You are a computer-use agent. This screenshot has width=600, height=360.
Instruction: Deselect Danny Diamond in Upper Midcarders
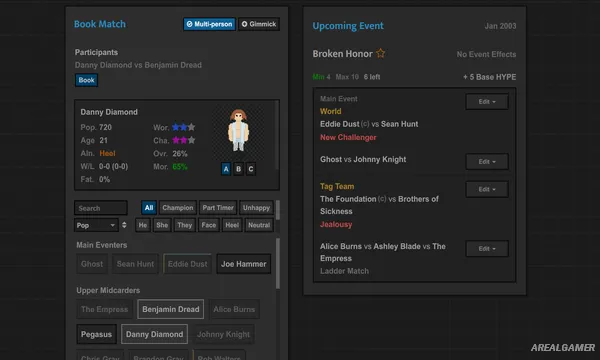155,334
